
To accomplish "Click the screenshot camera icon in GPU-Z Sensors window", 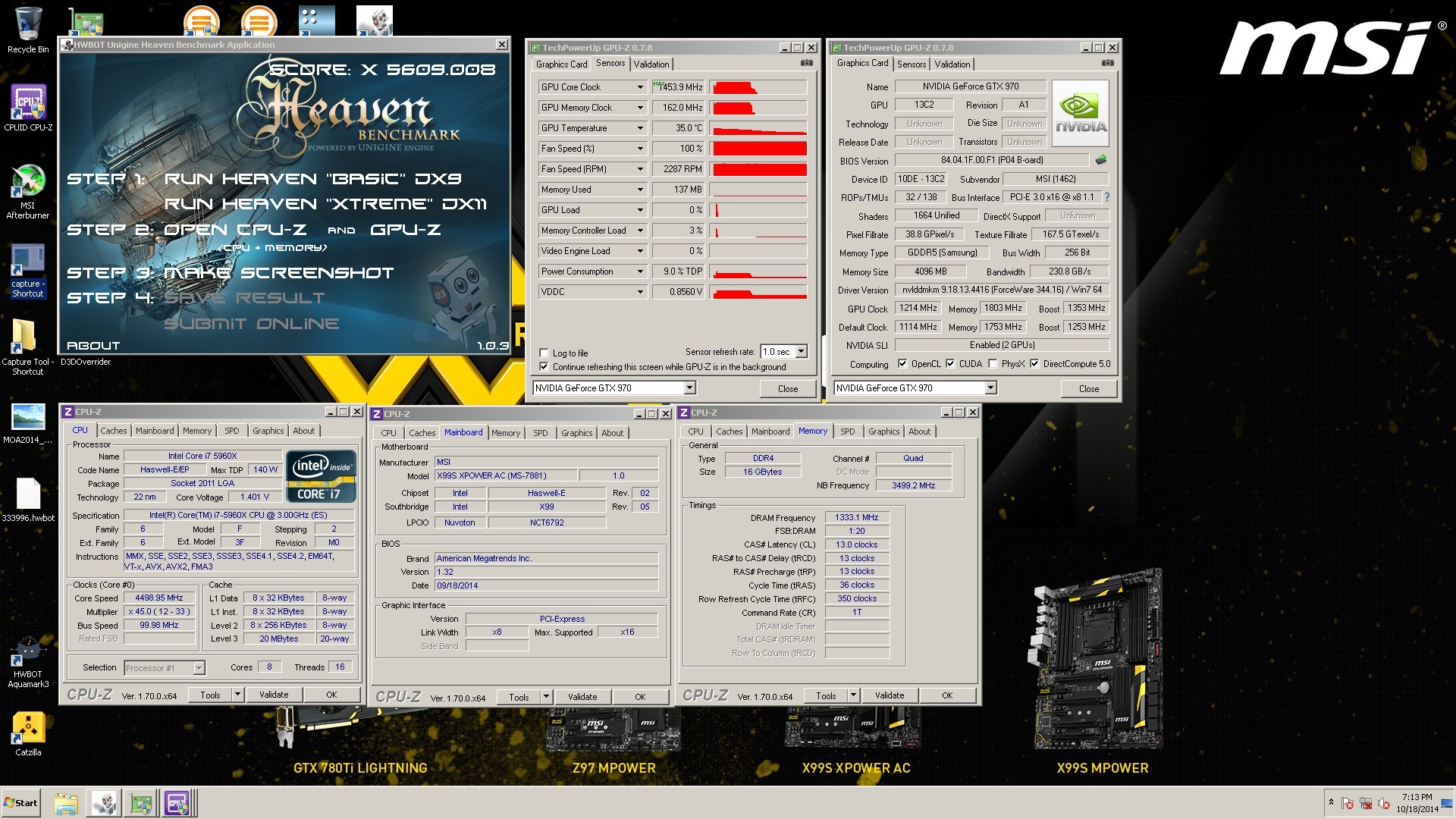I will click(807, 63).
